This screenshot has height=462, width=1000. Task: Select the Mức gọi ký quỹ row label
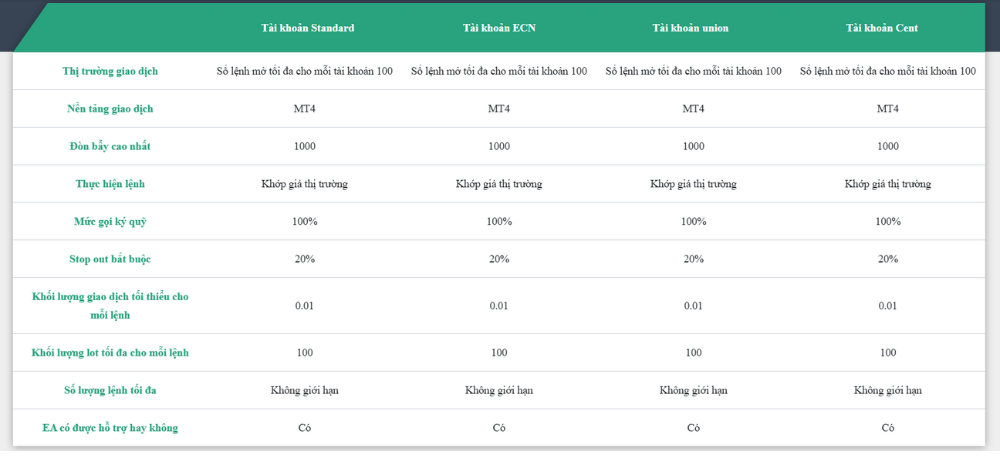coord(110,221)
